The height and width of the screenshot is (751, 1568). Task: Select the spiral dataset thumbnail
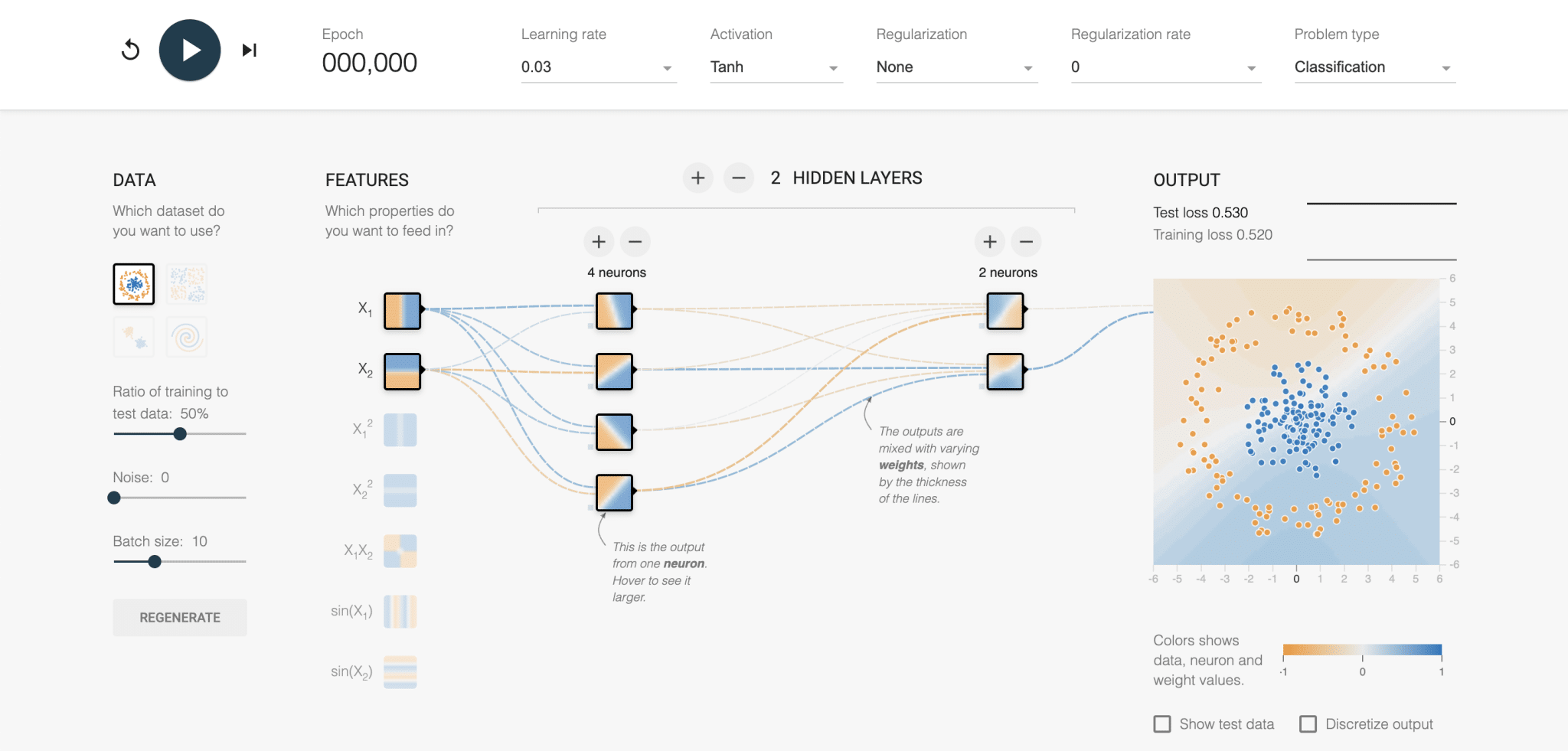[187, 337]
